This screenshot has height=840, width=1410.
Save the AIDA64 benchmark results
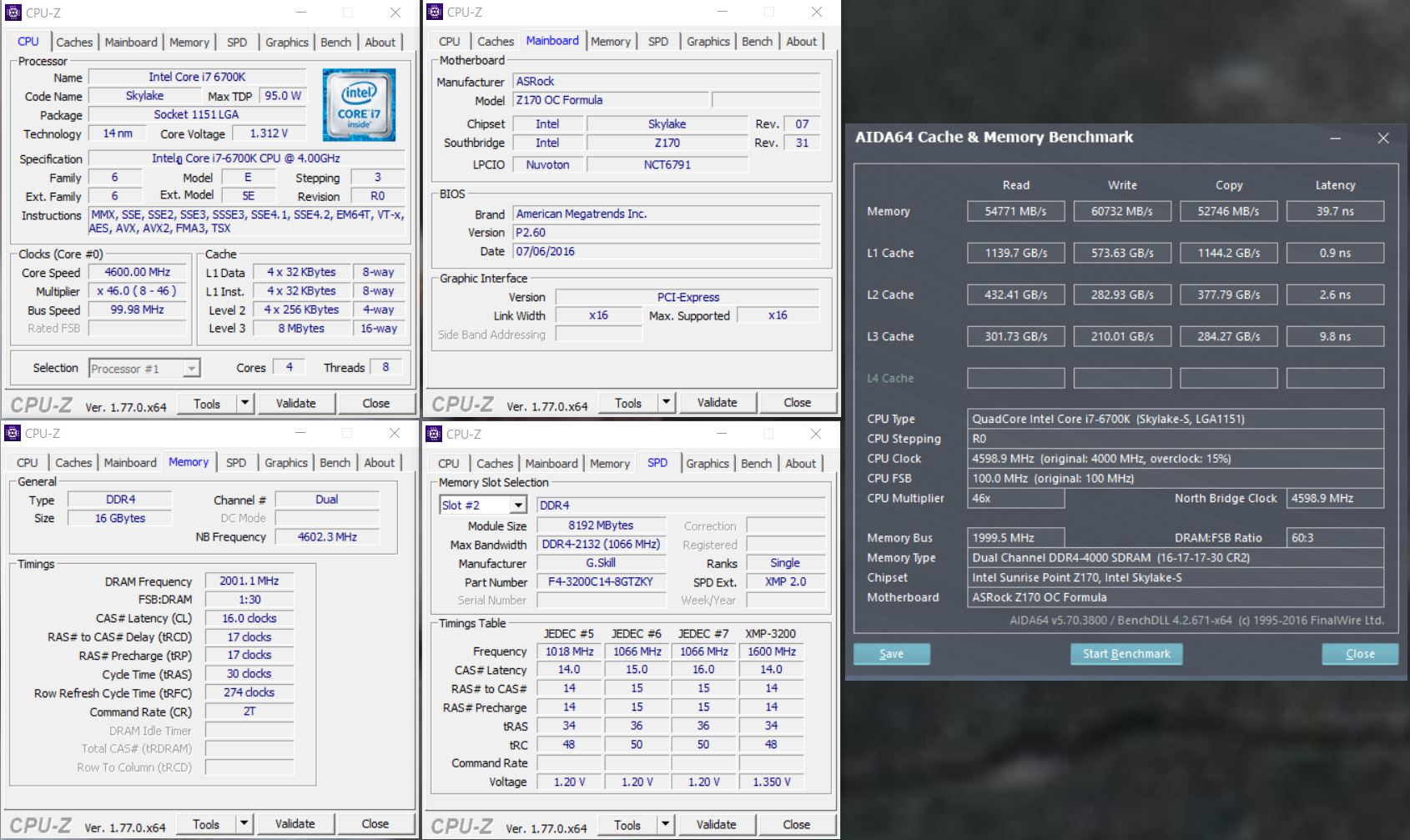(x=891, y=654)
